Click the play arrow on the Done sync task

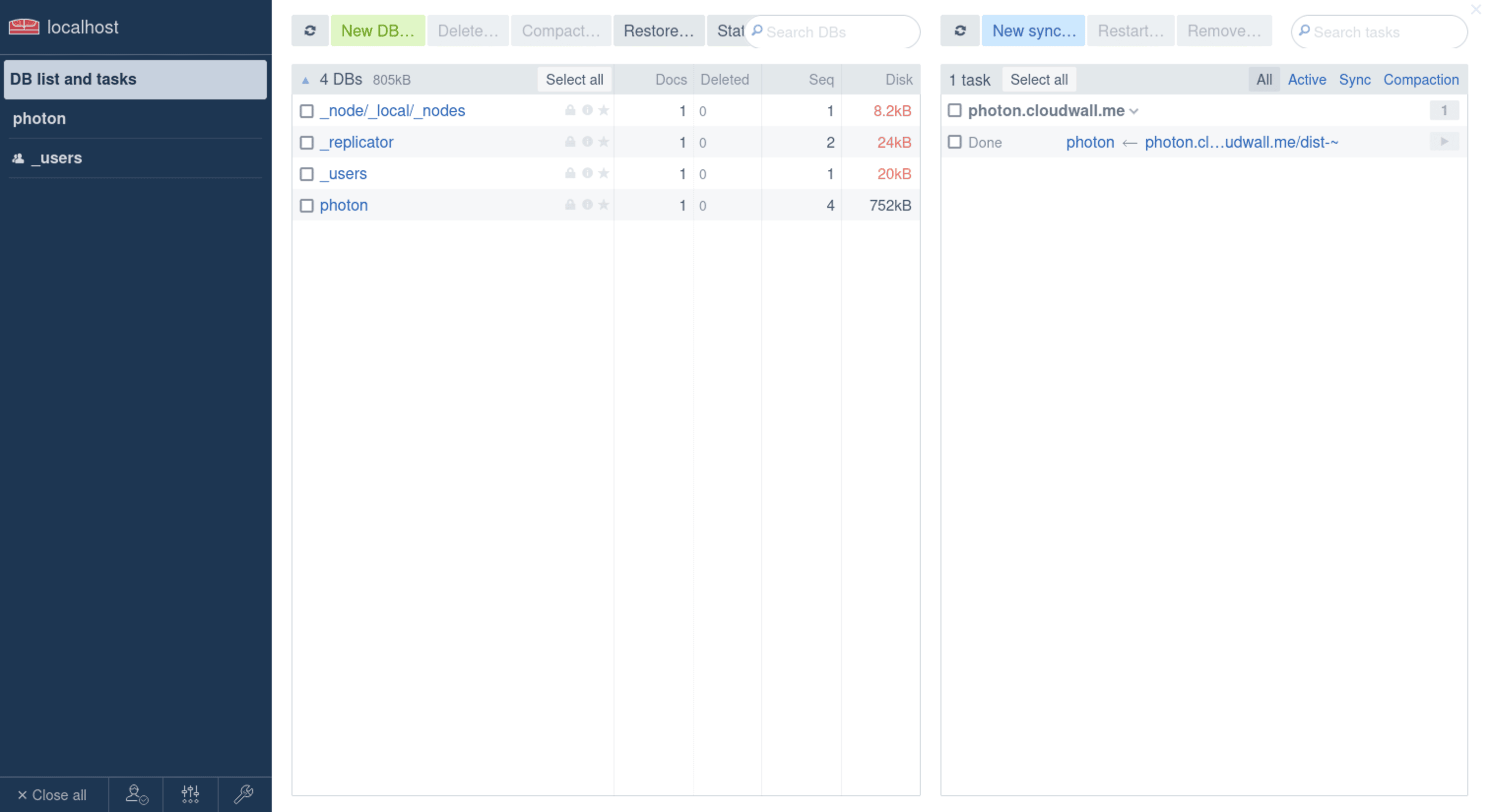pyautogui.click(x=1444, y=142)
